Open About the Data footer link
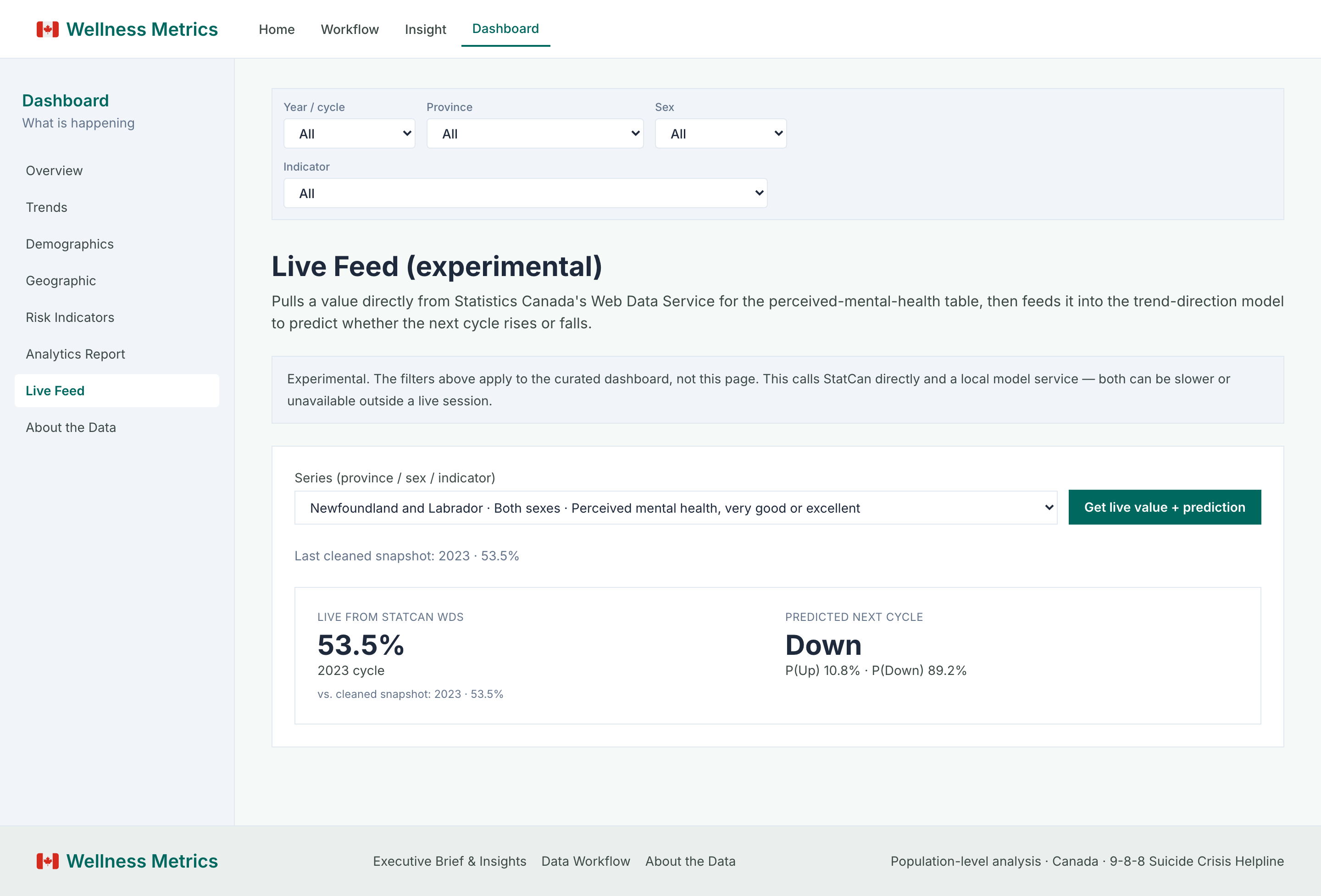 (690, 861)
